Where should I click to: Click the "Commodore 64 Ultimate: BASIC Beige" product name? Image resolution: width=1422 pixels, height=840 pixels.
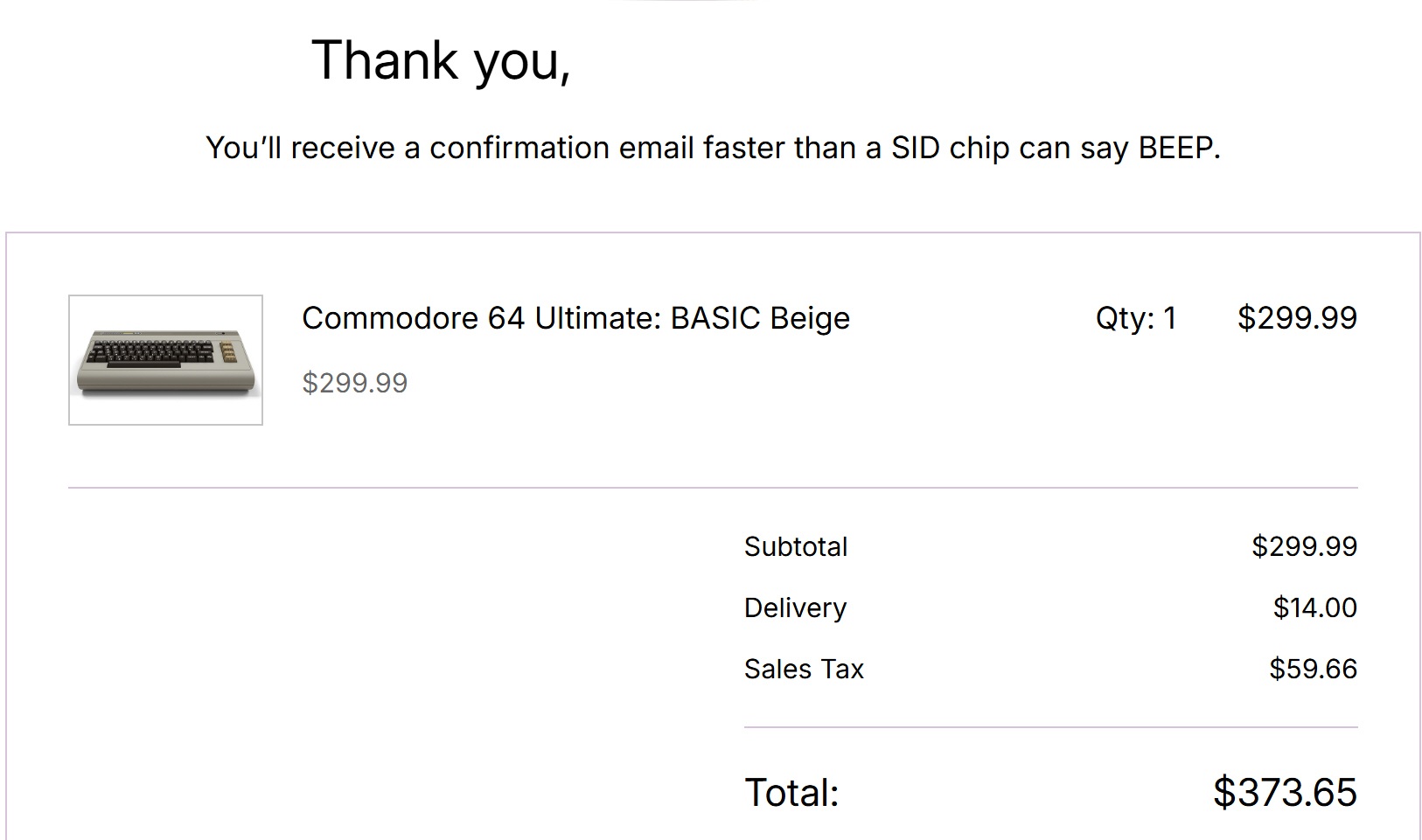point(575,318)
